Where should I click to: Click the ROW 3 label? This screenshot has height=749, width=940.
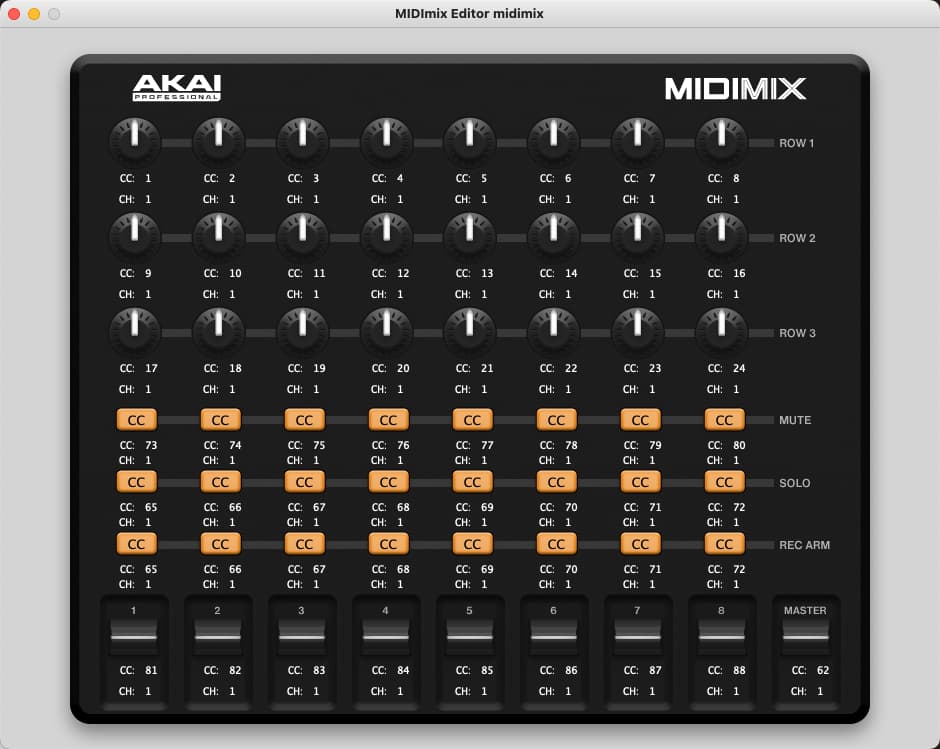point(797,333)
